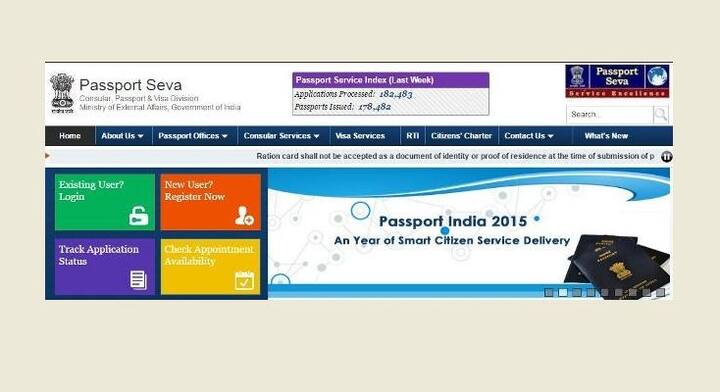Click the national emblem logo beside Passport Seva
This screenshot has height=392, width=720.
point(62,93)
